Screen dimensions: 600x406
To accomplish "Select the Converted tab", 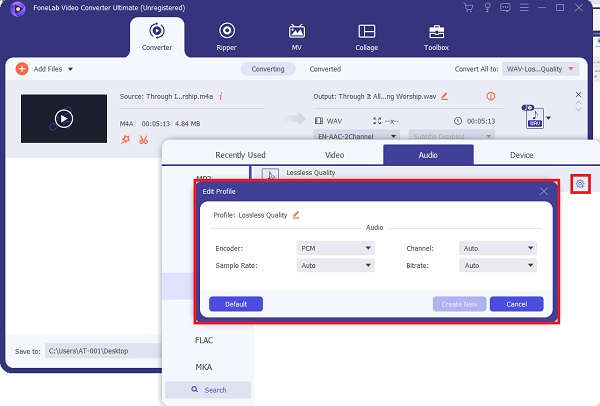I will (325, 69).
